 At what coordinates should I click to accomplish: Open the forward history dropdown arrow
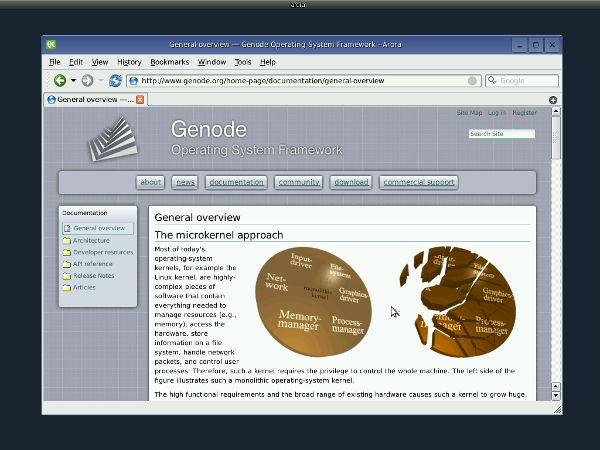(101, 81)
